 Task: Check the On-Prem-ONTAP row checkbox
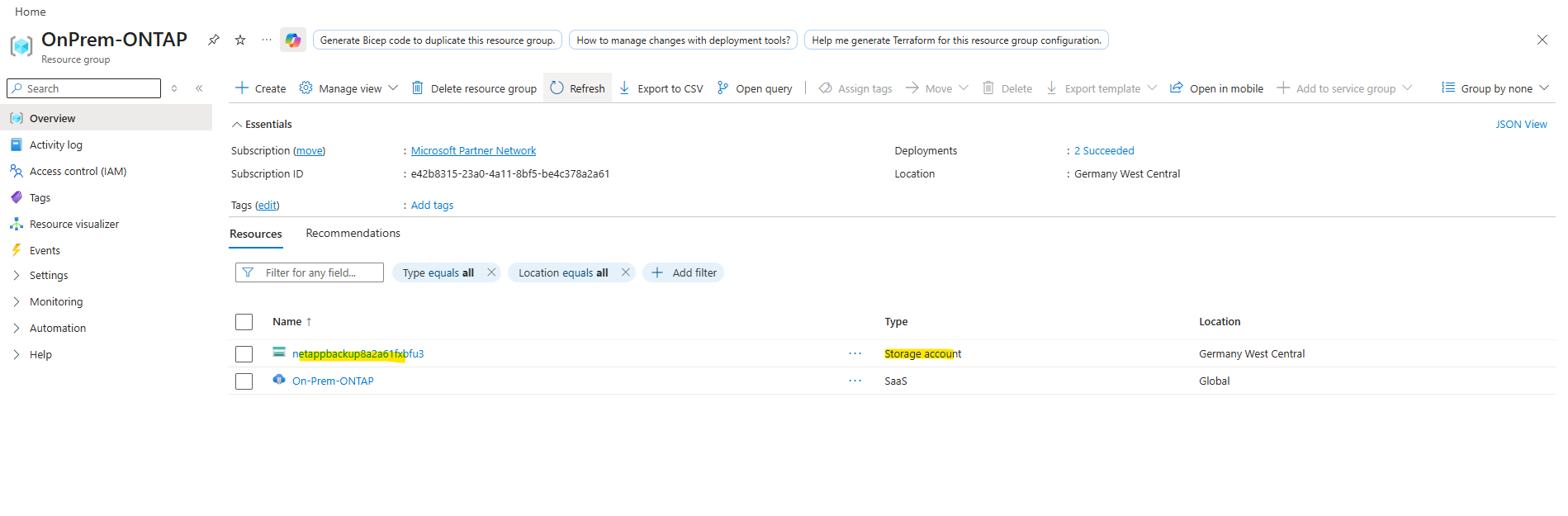click(x=244, y=381)
